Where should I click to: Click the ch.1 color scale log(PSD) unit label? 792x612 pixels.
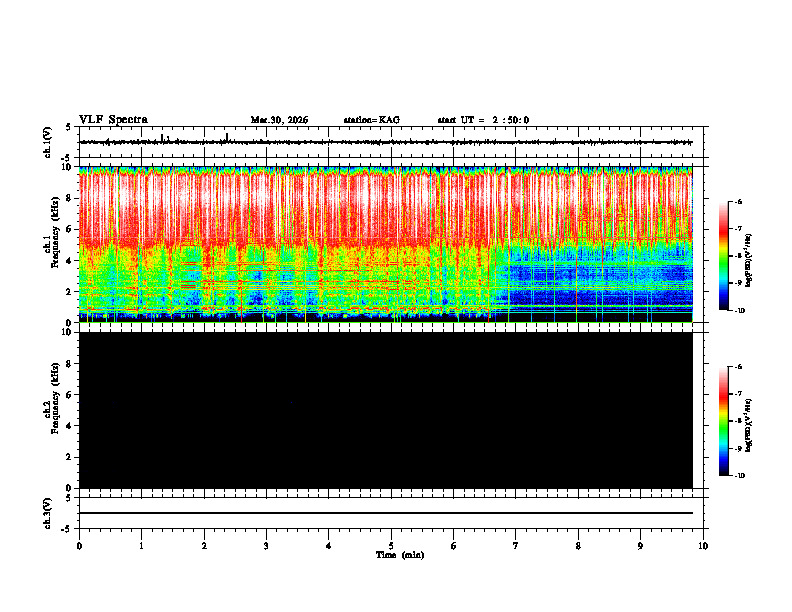(749, 260)
